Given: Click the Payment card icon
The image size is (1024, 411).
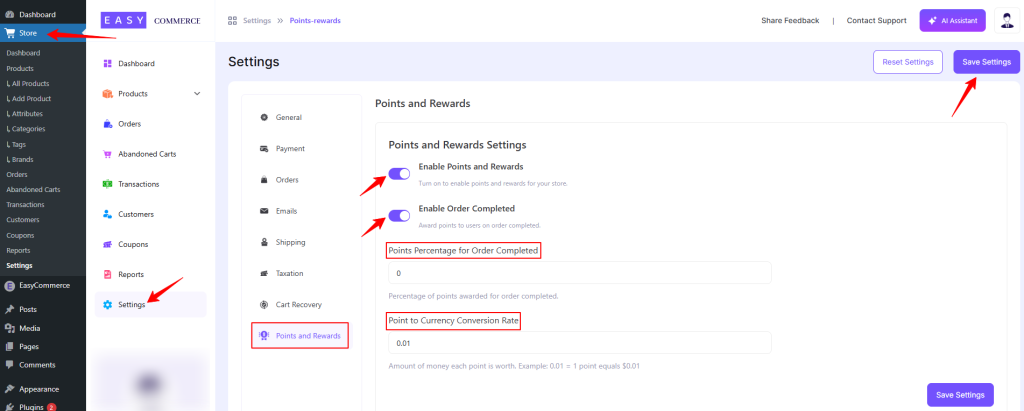Looking at the screenshot, I should coord(264,148).
